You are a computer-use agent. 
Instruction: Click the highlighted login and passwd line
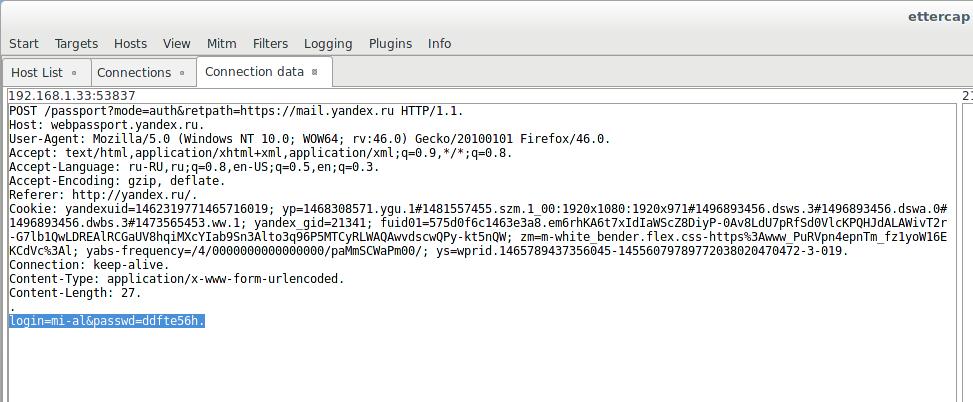click(x=107, y=321)
